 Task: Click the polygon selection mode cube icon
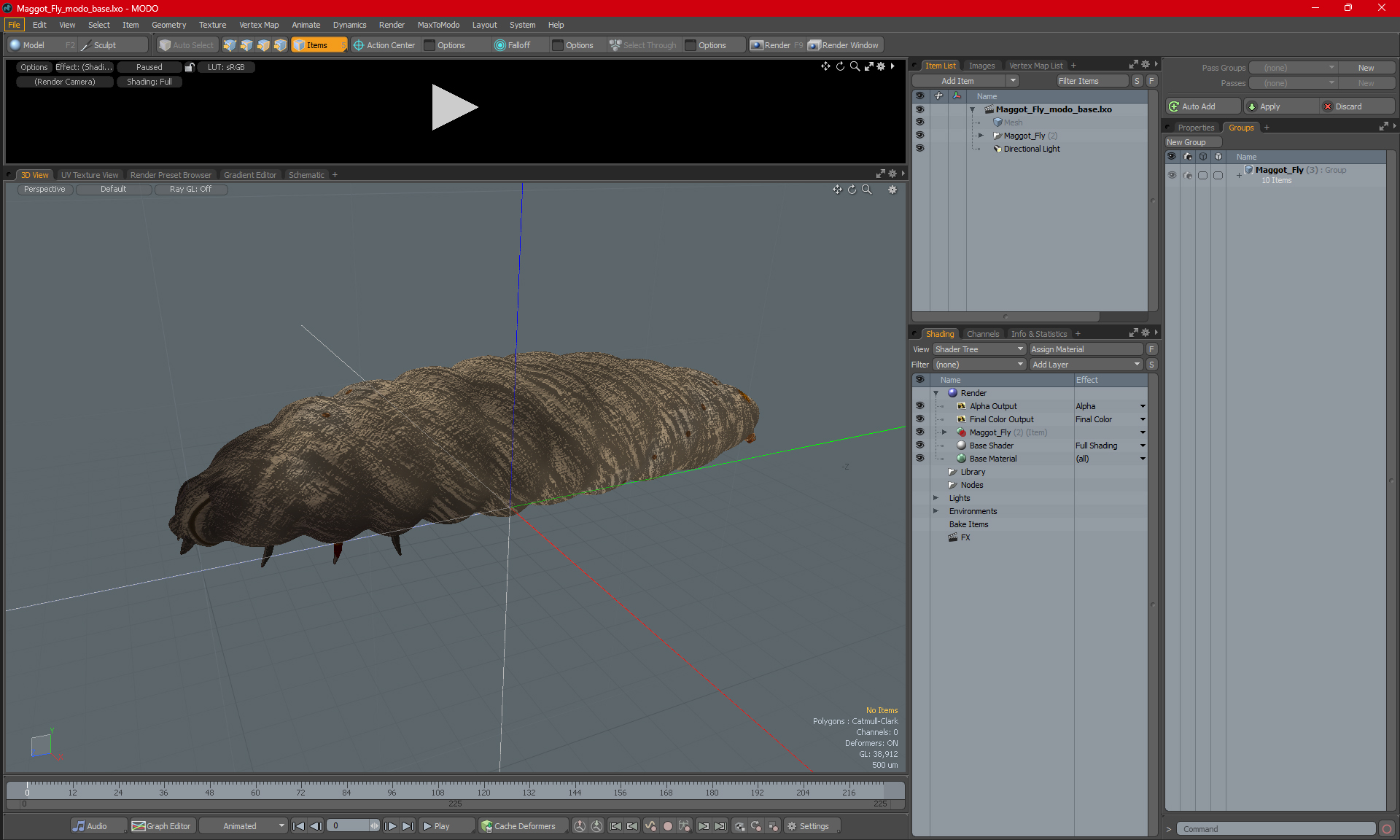[263, 45]
